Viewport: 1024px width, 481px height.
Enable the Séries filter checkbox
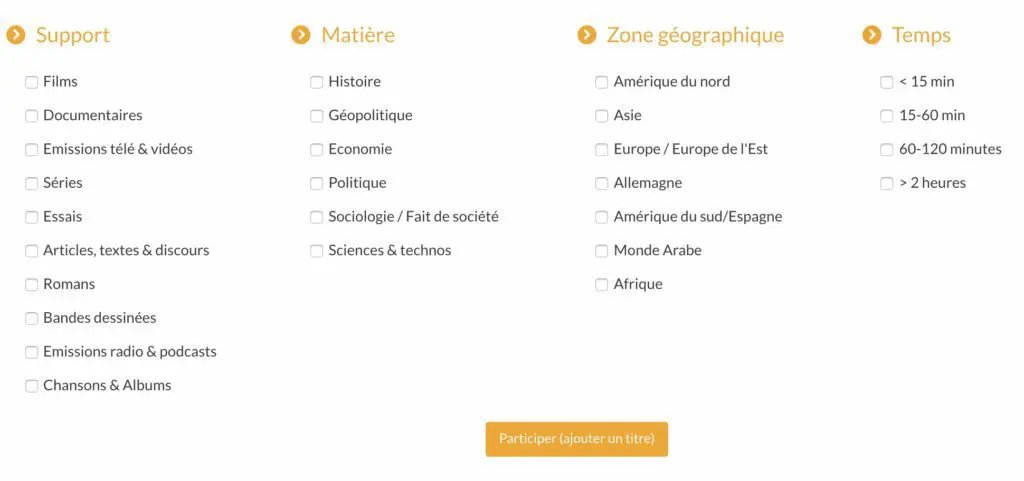pyautogui.click(x=32, y=183)
